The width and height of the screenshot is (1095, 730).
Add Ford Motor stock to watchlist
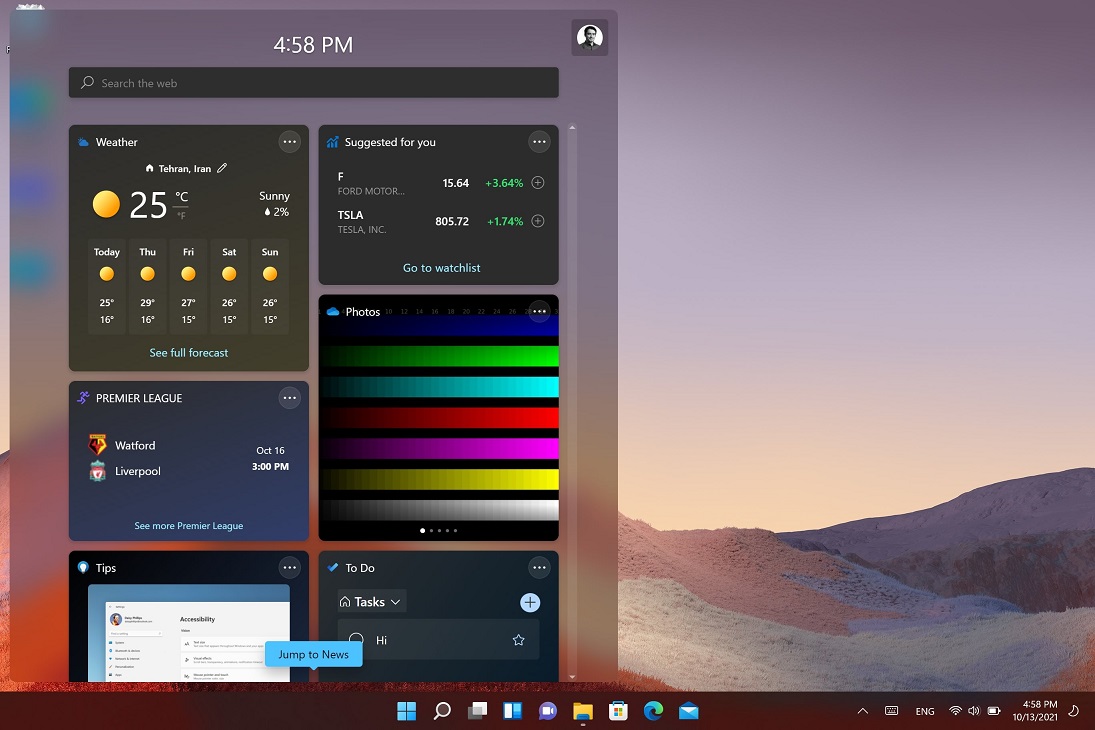pos(538,183)
